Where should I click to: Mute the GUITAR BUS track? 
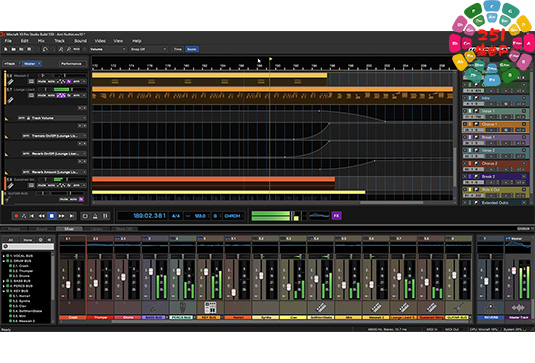[63, 199]
